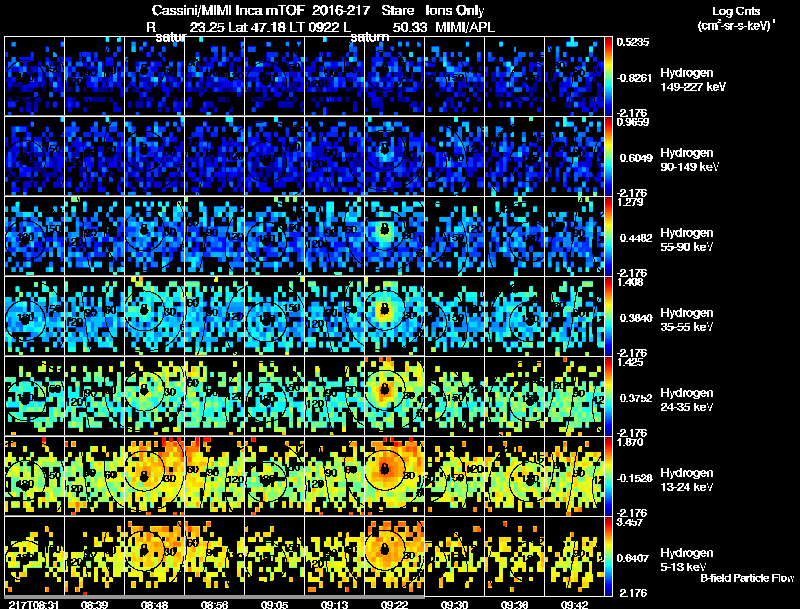Screen dimensions: 800x609
Task: Click the 'Hydrogen 149-227 keV' row label
Action: (x=693, y=80)
